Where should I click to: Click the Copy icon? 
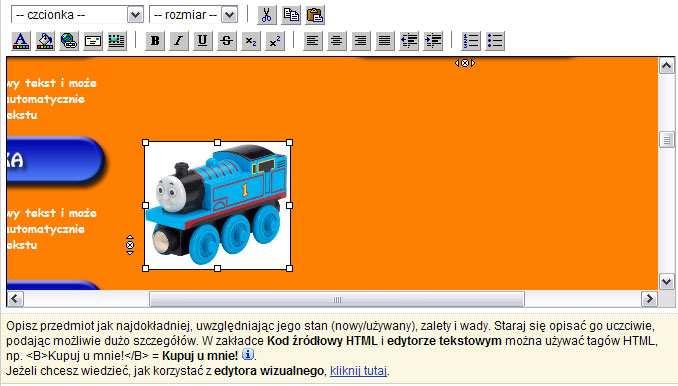click(291, 15)
